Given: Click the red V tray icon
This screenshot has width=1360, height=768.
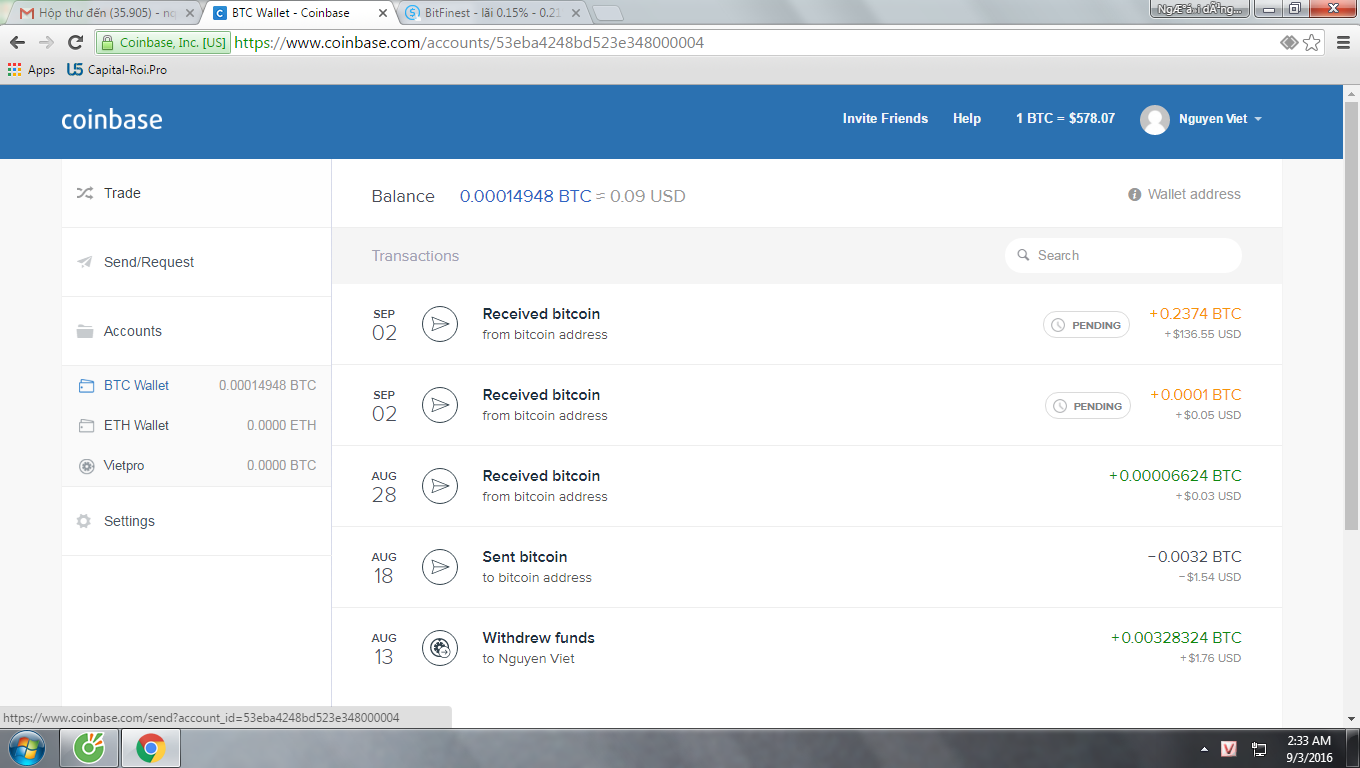Looking at the screenshot, I should point(1231,748).
